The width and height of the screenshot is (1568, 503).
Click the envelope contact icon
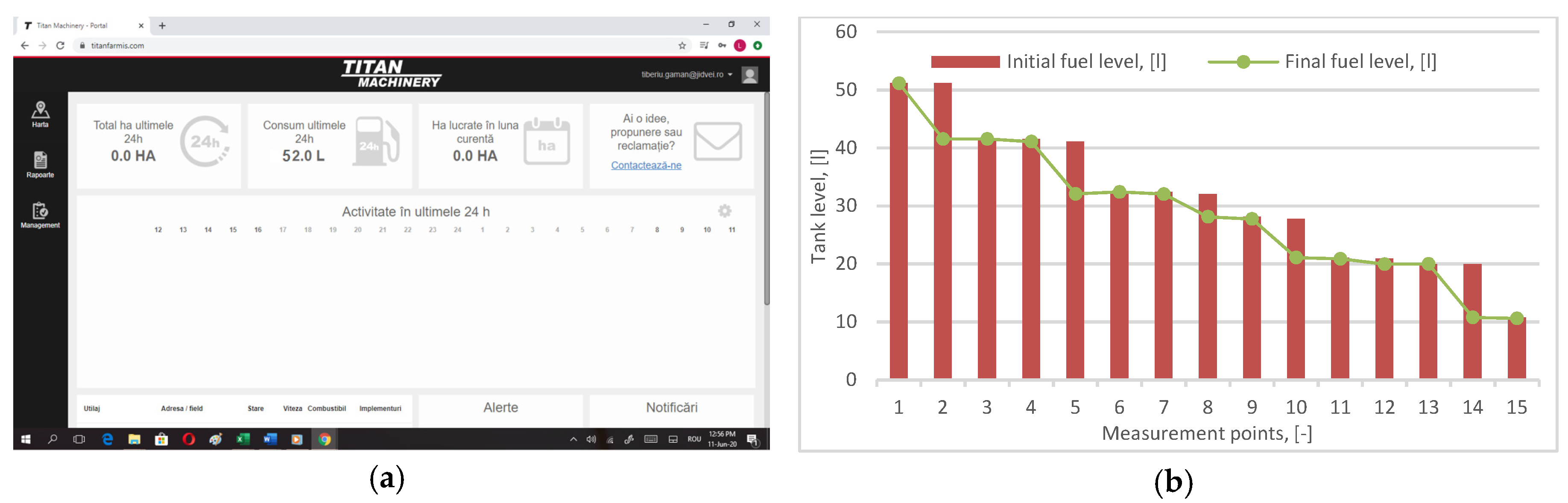[x=718, y=141]
